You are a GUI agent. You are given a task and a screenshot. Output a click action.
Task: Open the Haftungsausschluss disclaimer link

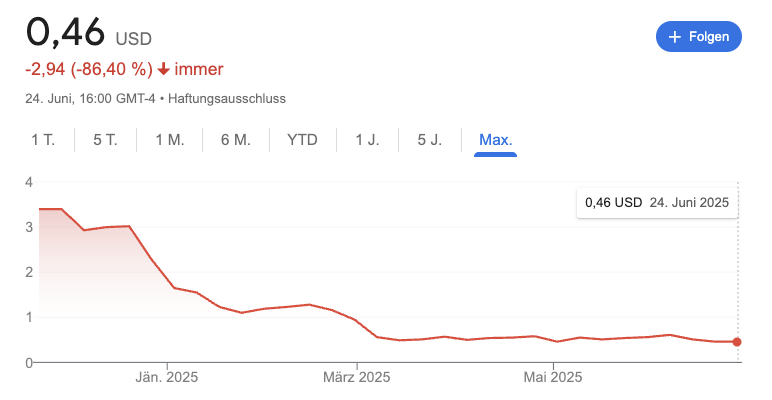(x=227, y=99)
